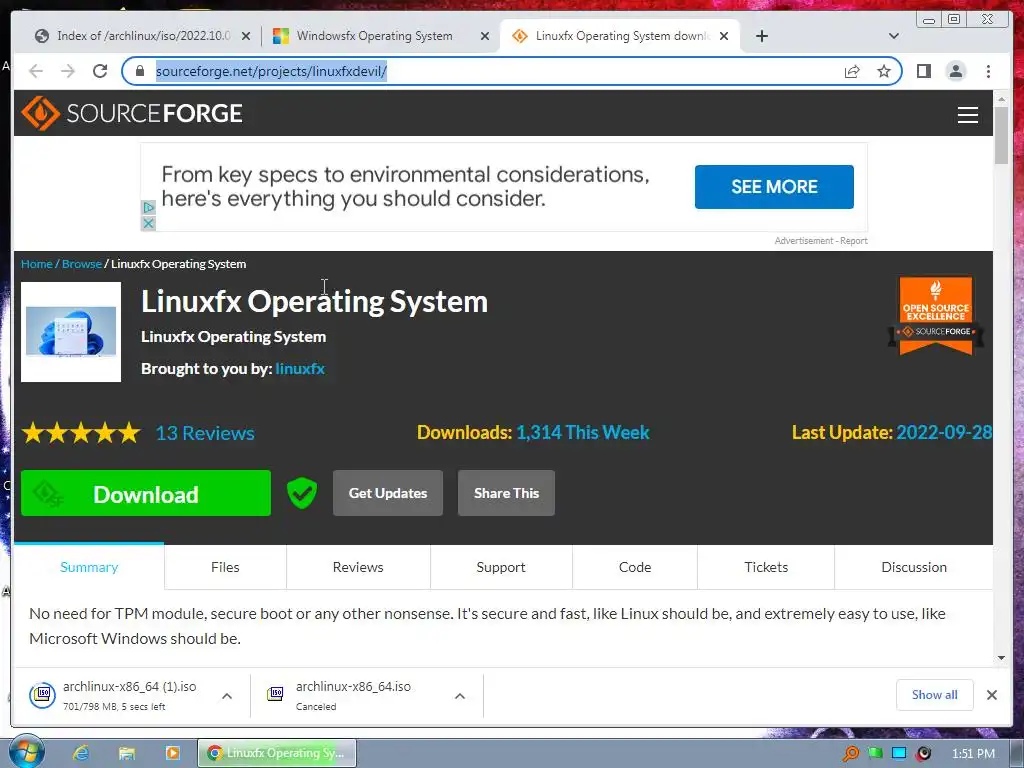Close the downloads bar
1024x768 pixels.
pyautogui.click(x=991, y=695)
